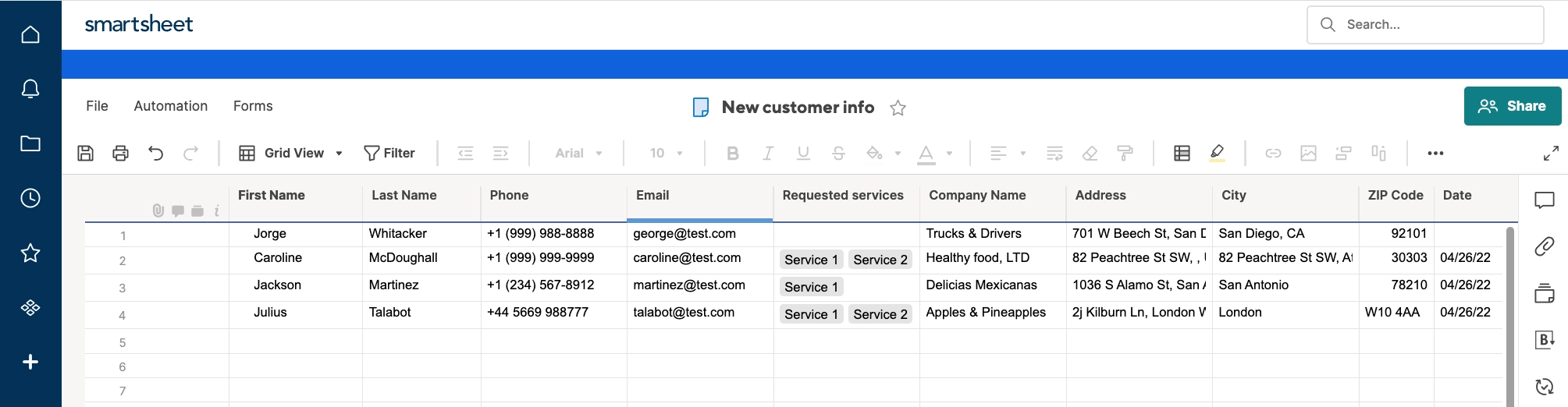The width and height of the screenshot is (1568, 407).
Task: Open the Update requests icon on right rail
Action: point(1544,387)
